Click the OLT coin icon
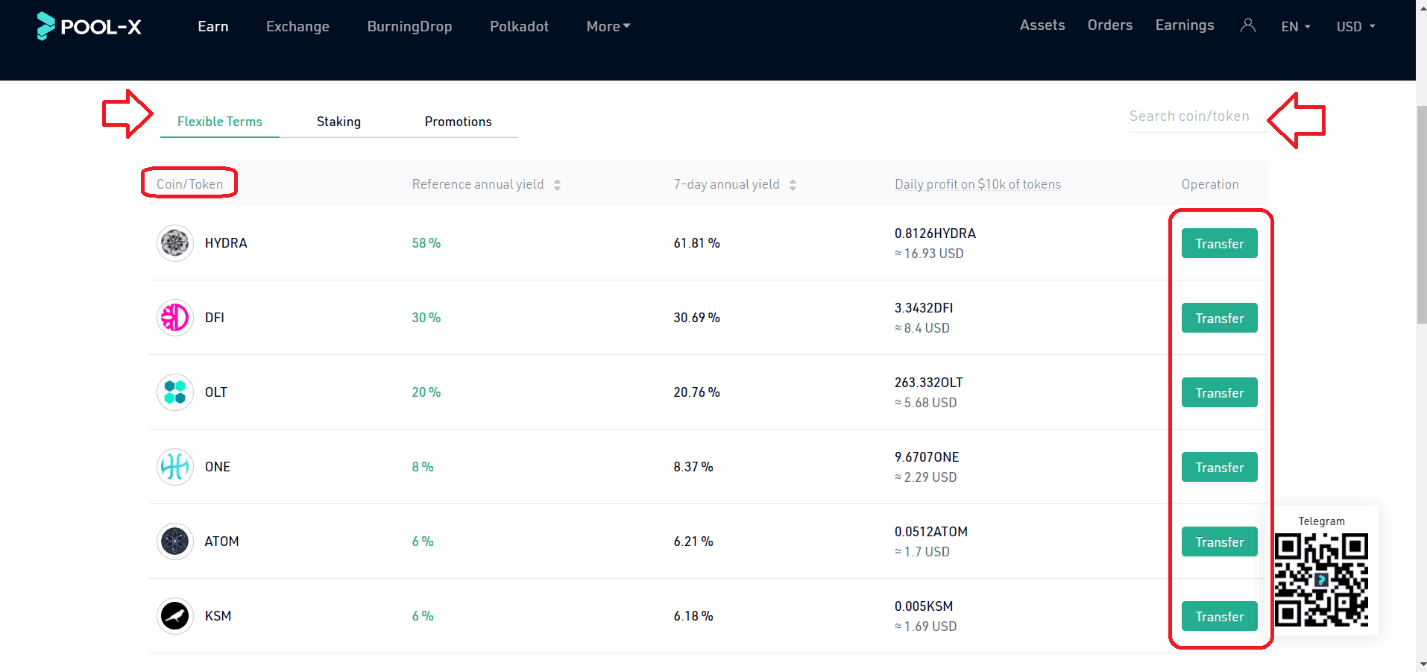Viewport: 1427px width, 672px height. pyautogui.click(x=175, y=392)
